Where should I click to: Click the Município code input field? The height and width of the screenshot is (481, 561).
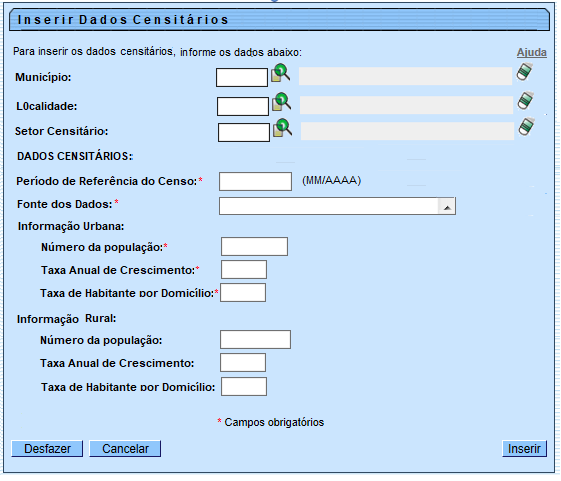click(242, 78)
